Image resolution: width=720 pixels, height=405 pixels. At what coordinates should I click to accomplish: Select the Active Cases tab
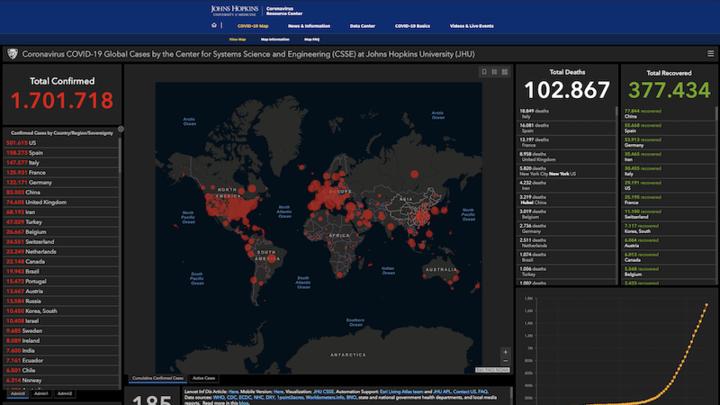coord(203,378)
